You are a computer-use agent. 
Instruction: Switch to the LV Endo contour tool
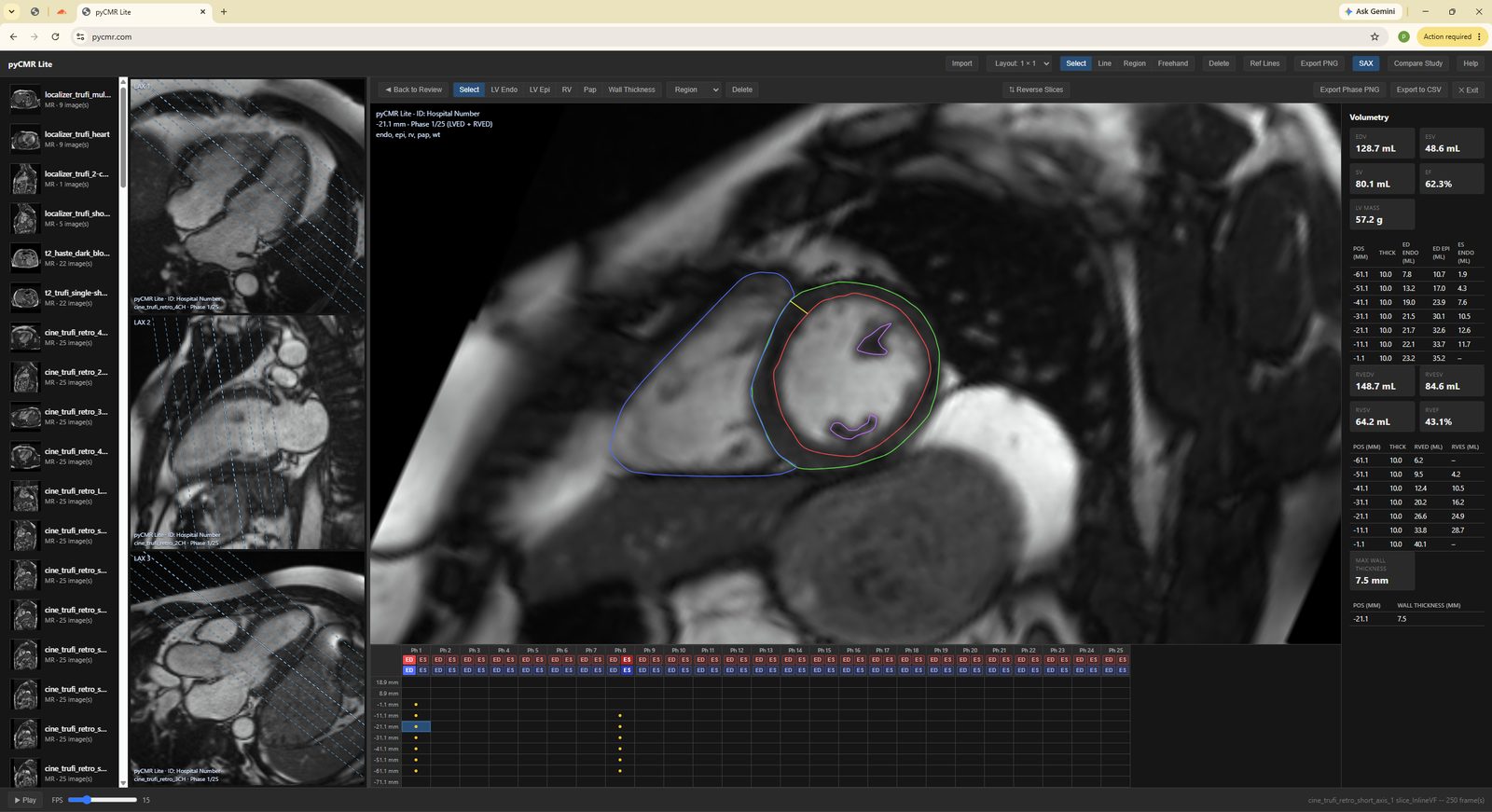click(x=504, y=89)
